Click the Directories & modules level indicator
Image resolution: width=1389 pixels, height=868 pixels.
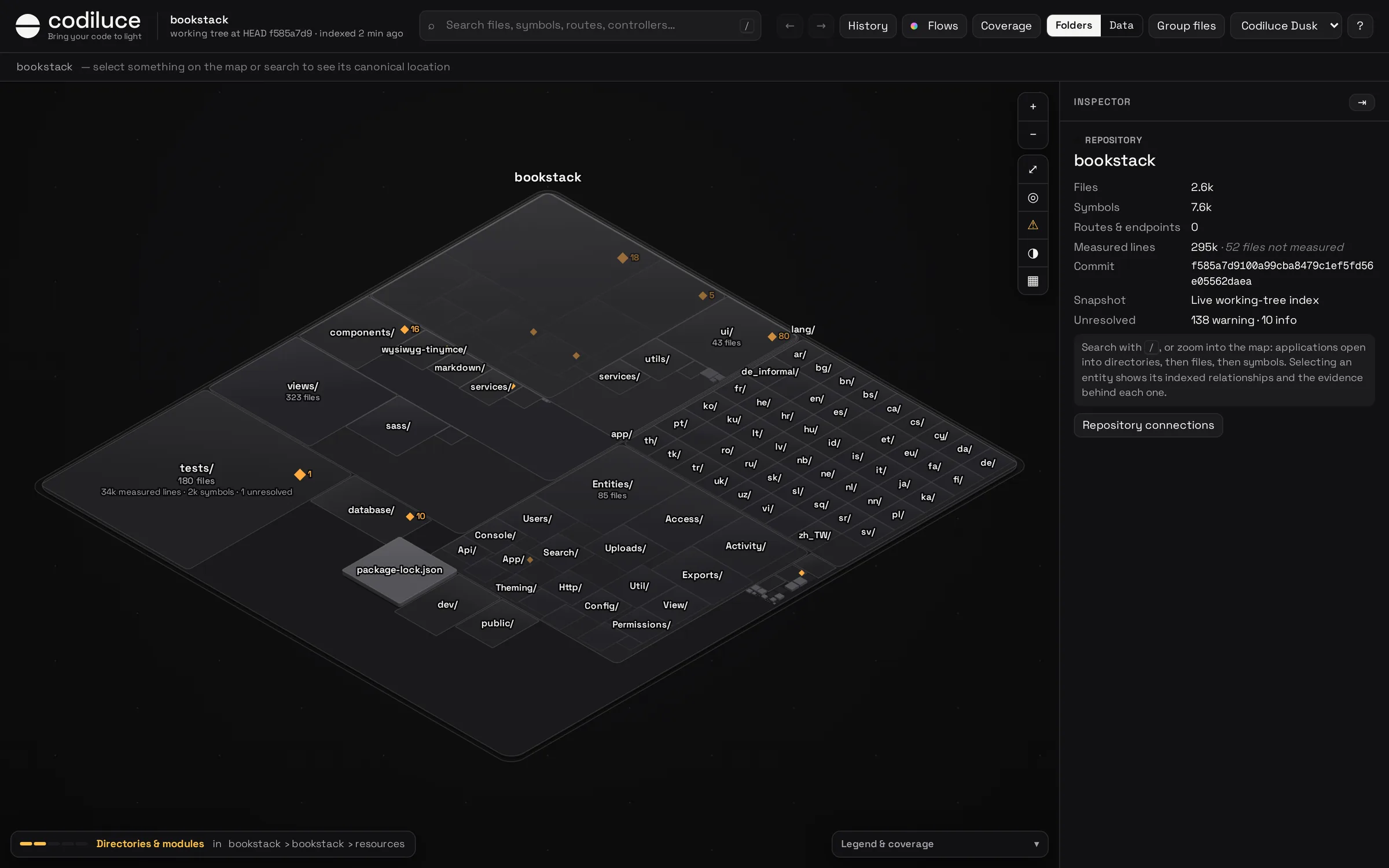pyautogui.click(x=150, y=844)
